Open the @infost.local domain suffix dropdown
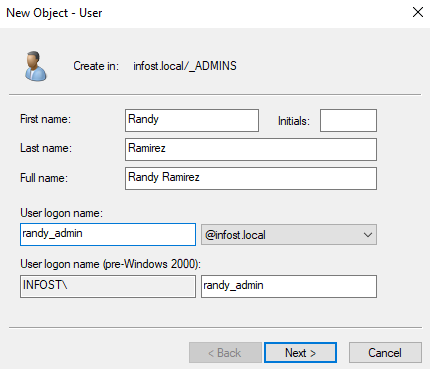The image size is (430, 369). pos(289,235)
